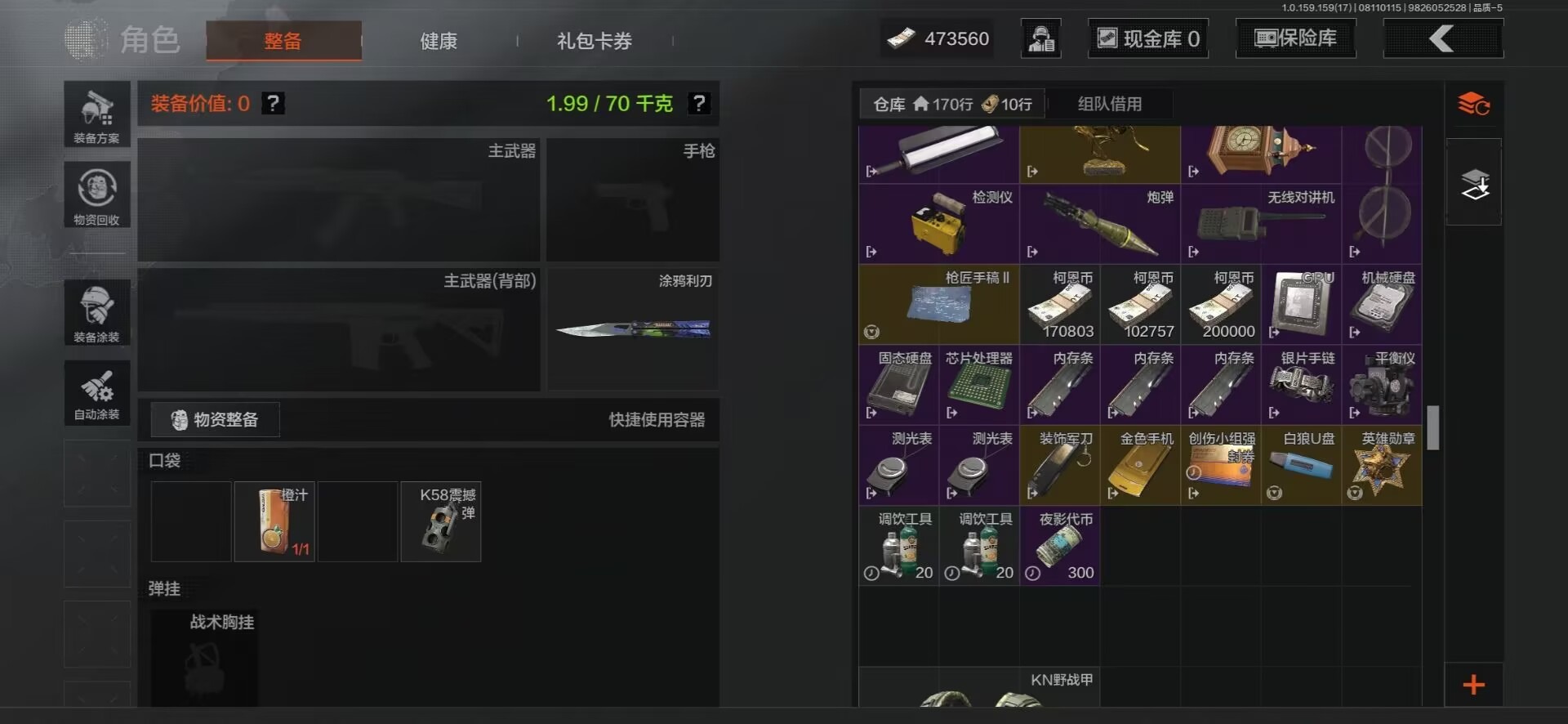Click the orange stack refresh icon
Screen dimensions: 1568x724
[1474, 104]
